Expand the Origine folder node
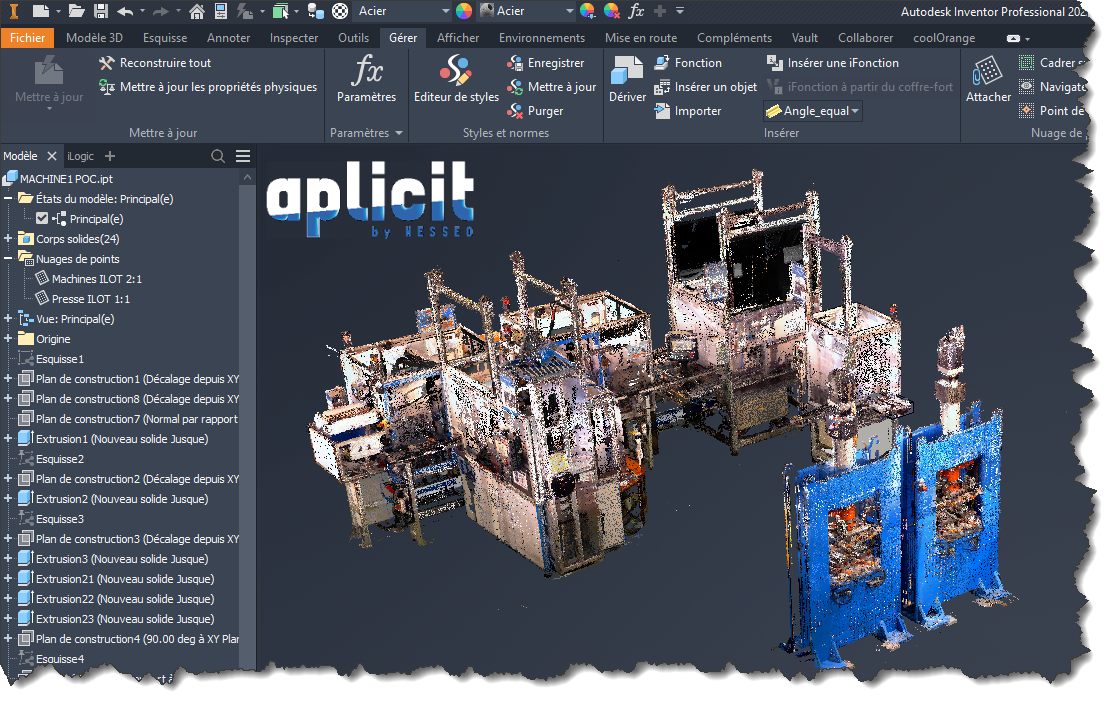 coord(8,339)
